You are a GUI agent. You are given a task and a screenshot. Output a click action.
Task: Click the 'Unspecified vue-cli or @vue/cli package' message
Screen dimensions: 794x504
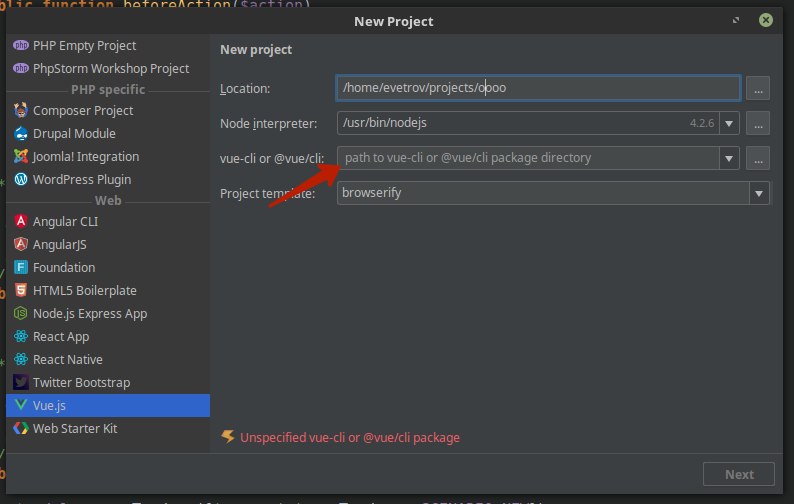click(350, 438)
